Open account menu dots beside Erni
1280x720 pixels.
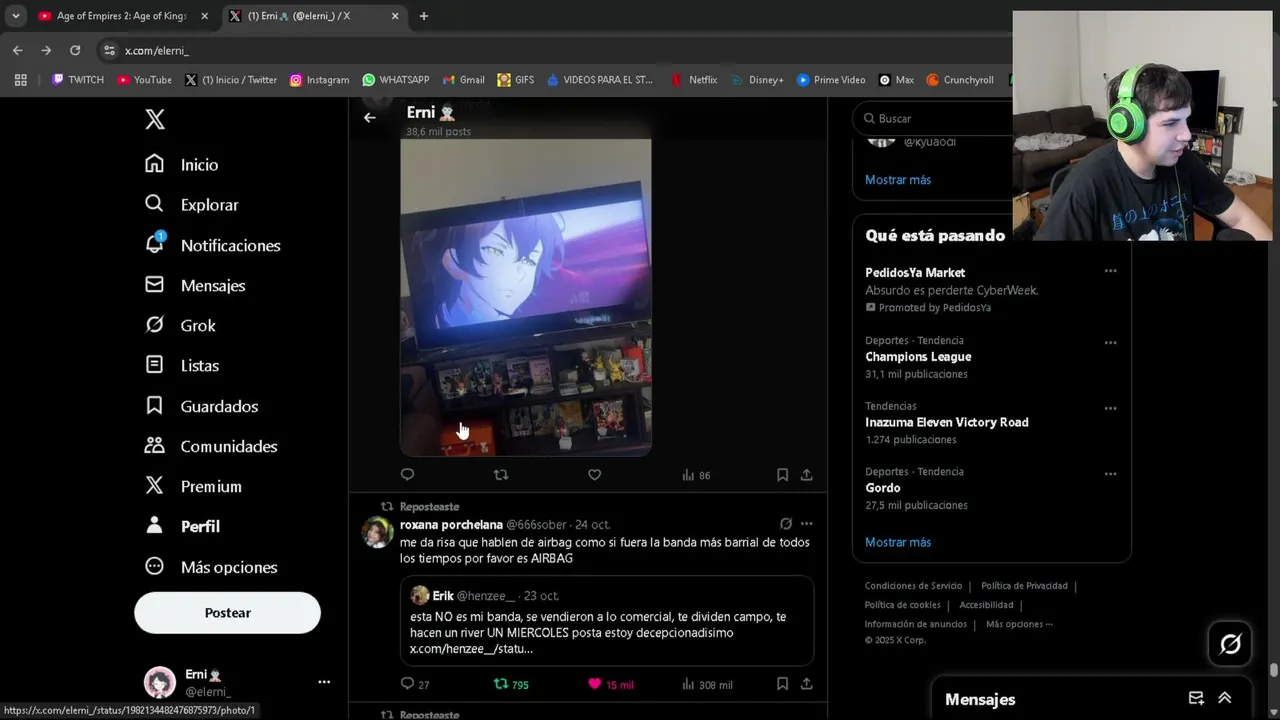(x=324, y=682)
